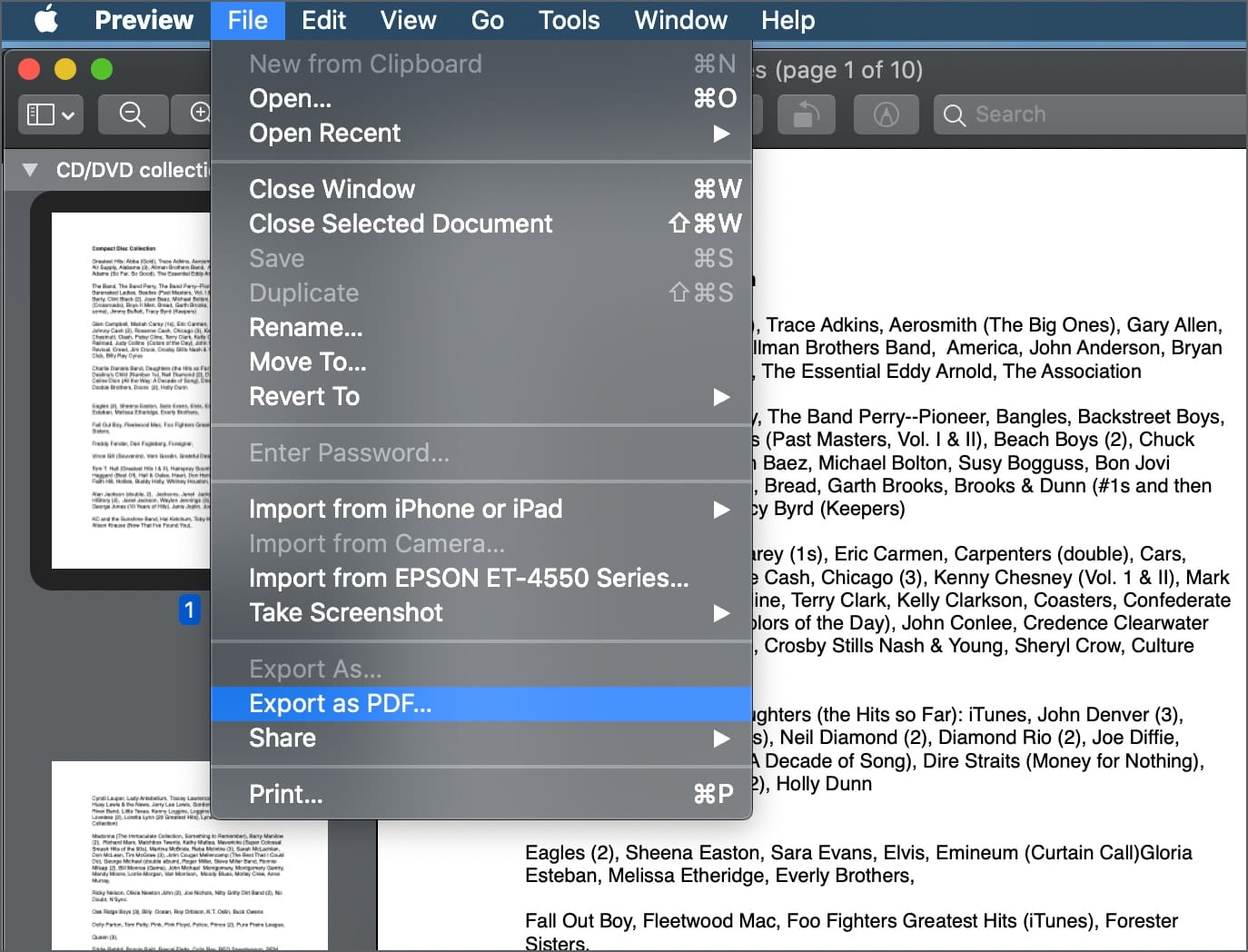Image resolution: width=1248 pixels, height=952 pixels.
Task: Collapse the CD/DVD collection disclosure triangle
Action: (x=30, y=170)
